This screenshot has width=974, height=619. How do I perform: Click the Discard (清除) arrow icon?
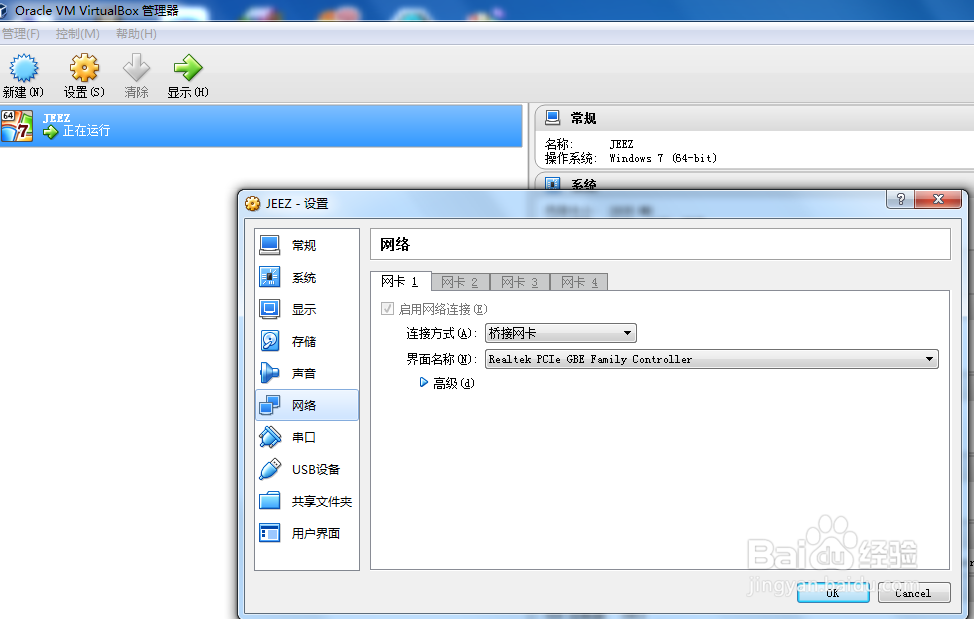136,68
